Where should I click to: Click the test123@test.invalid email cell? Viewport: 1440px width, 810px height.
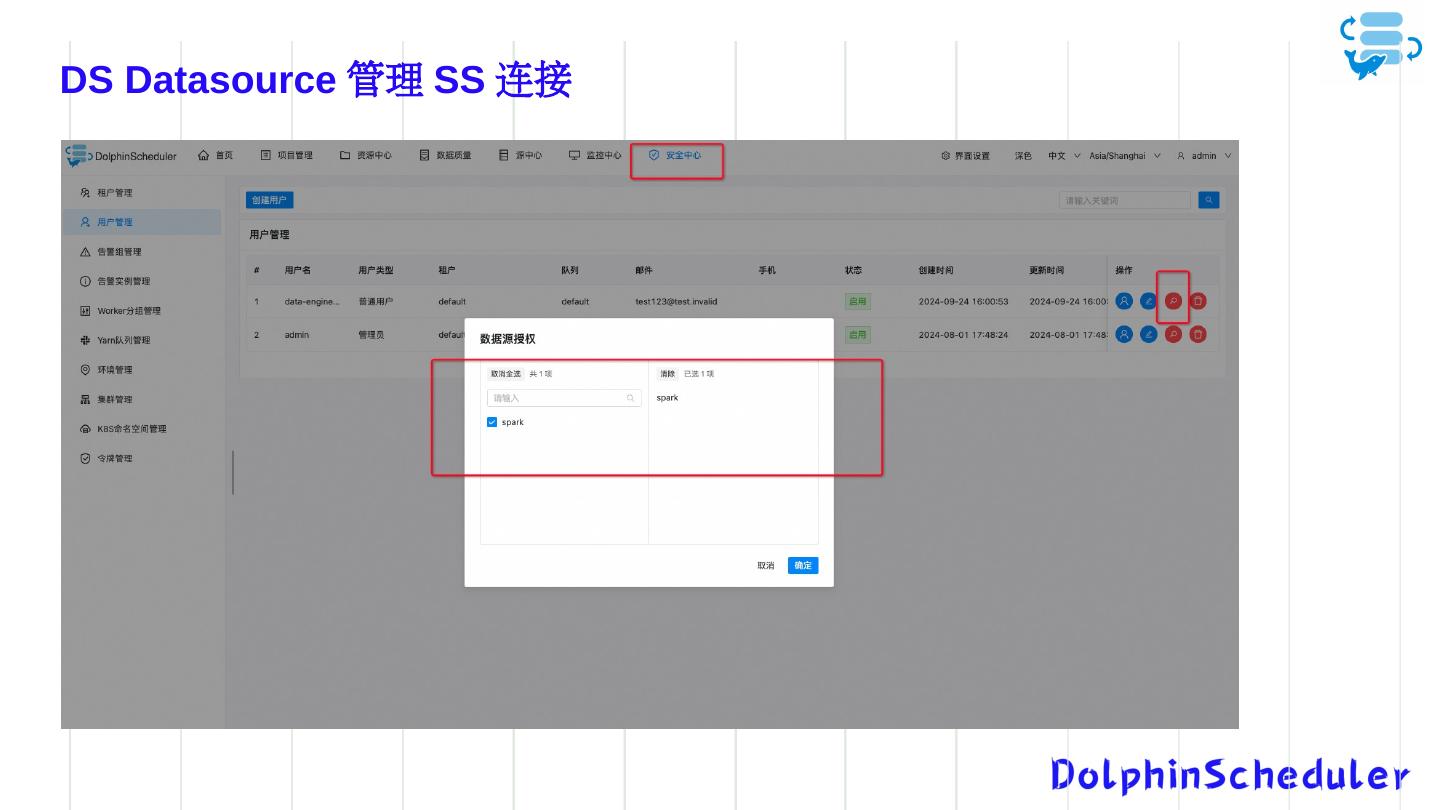tap(676, 301)
